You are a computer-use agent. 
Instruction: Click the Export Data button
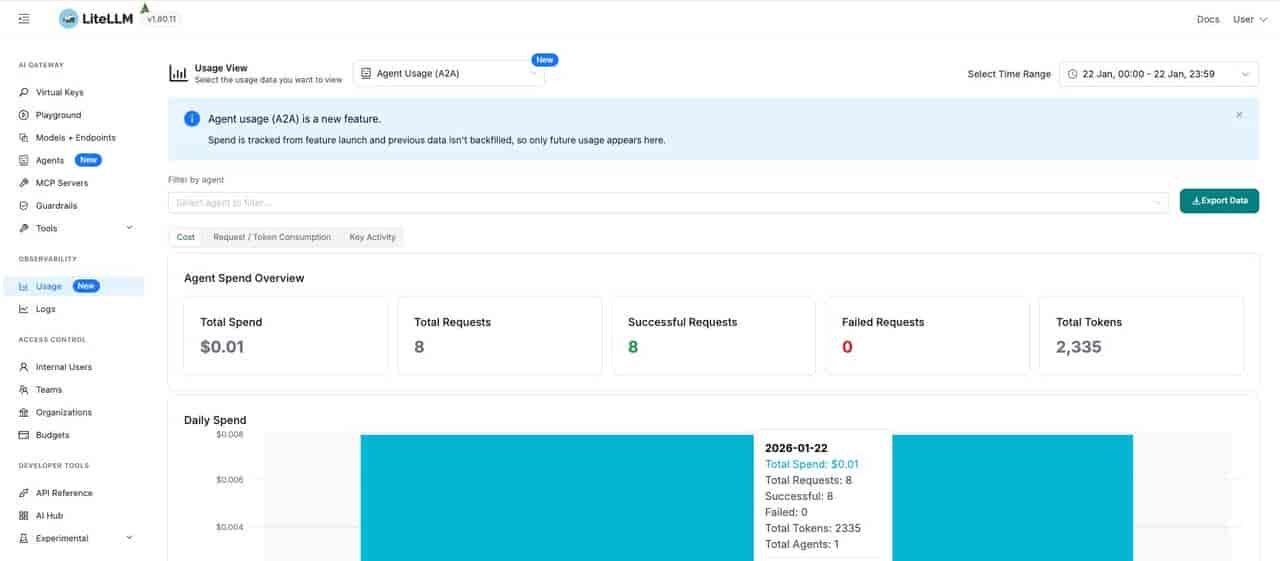pyautogui.click(x=1219, y=201)
